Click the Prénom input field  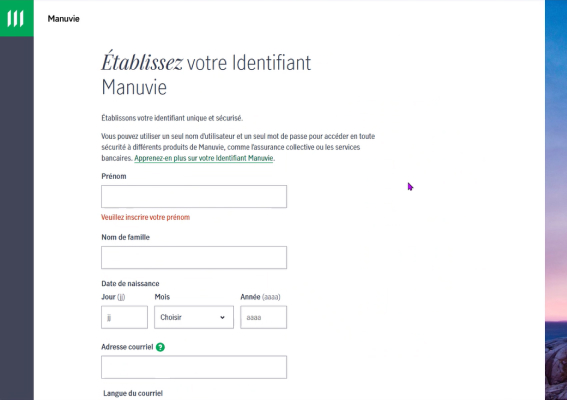[194, 196]
